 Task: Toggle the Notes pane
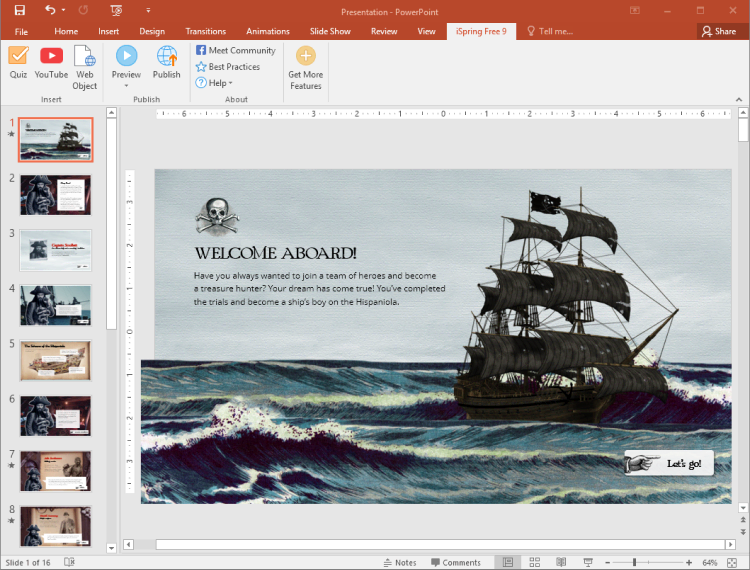(400, 562)
